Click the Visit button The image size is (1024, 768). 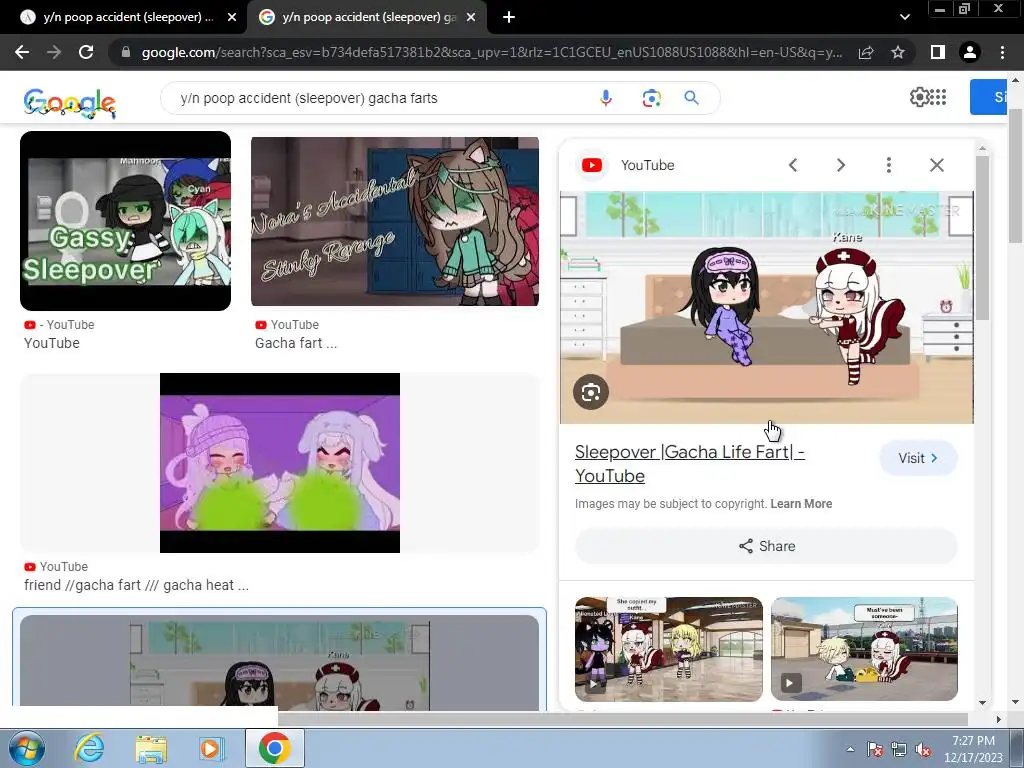[x=918, y=458]
